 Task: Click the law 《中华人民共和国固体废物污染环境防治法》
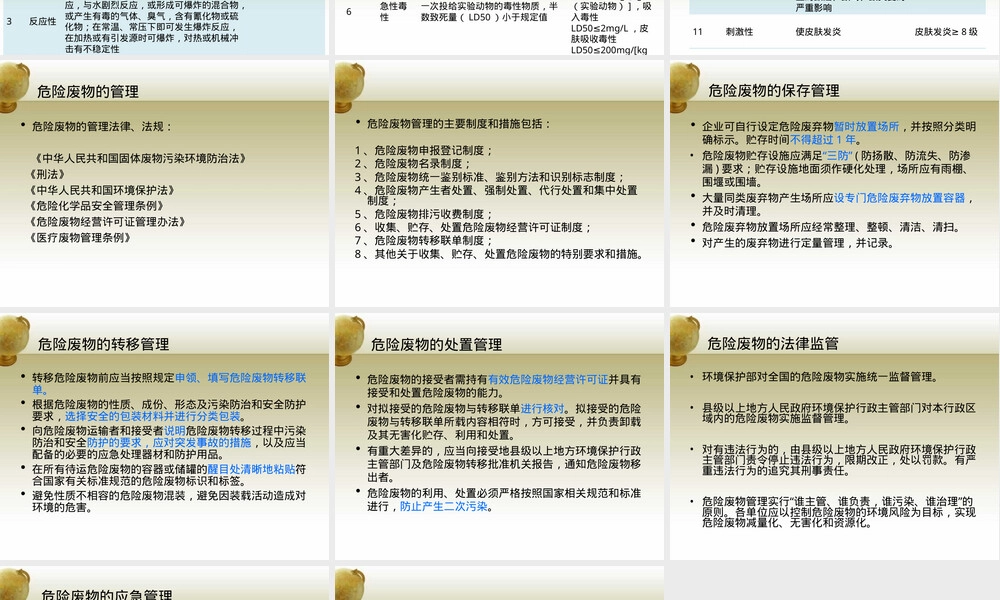click(x=139, y=158)
